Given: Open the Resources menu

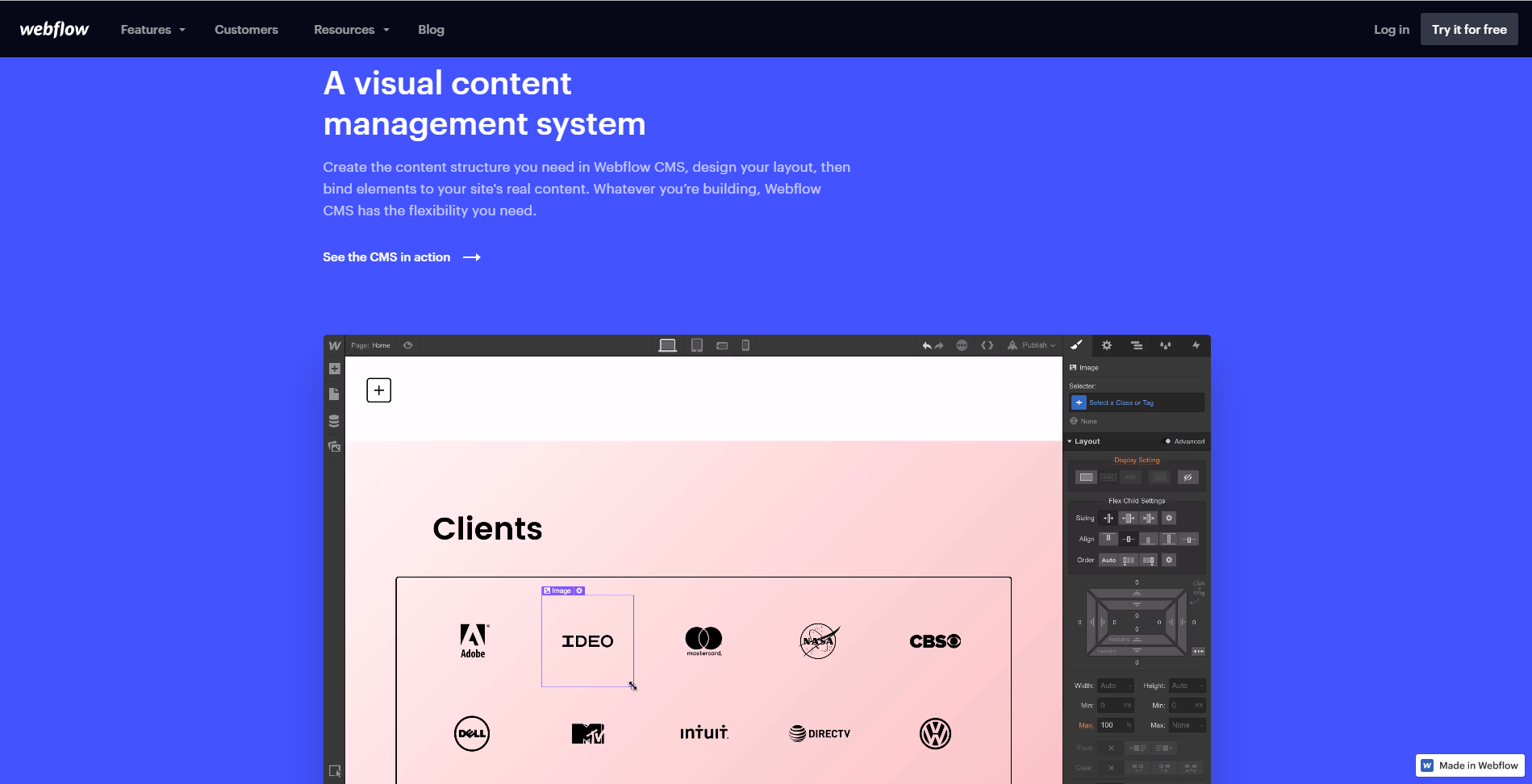Looking at the screenshot, I should coord(352,30).
